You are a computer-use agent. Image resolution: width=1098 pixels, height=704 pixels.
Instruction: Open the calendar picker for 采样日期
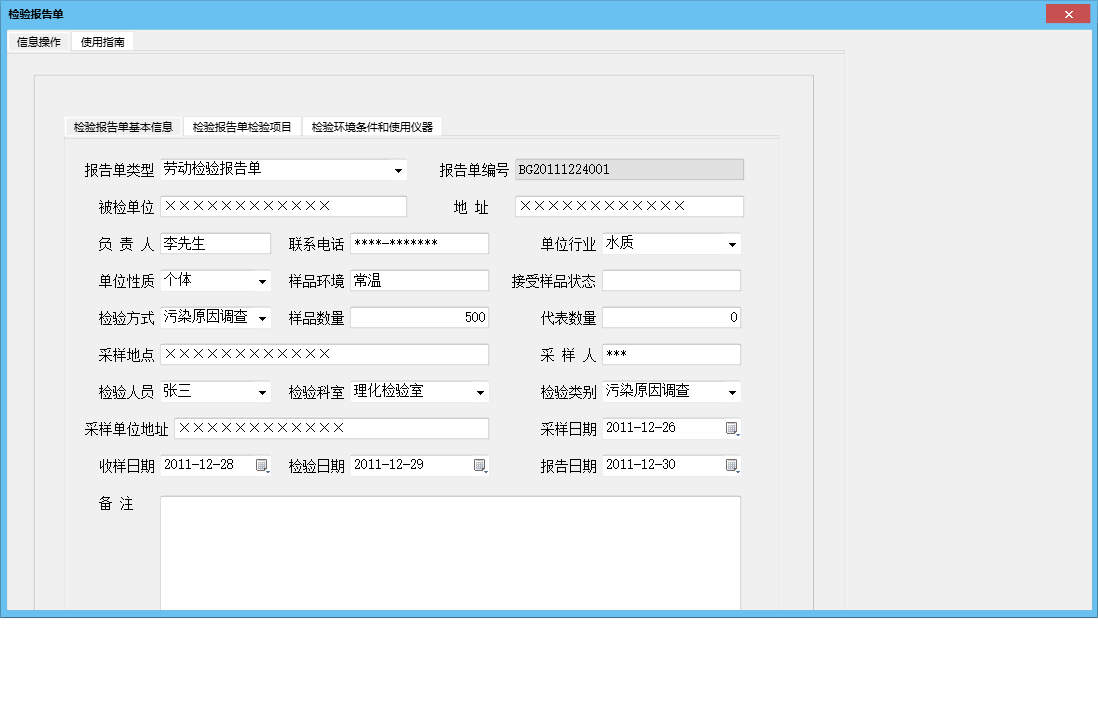733,428
